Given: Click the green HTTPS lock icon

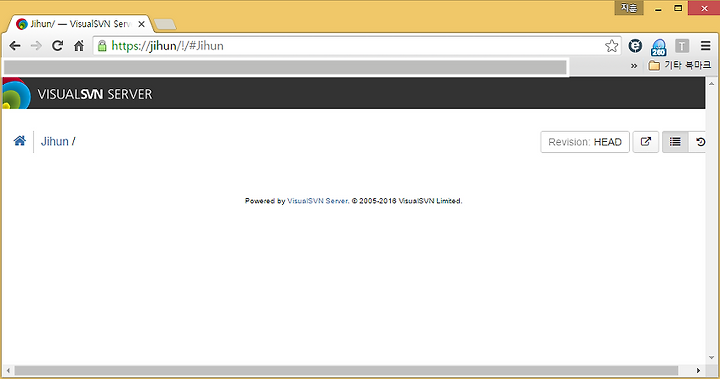Looking at the screenshot, I should [x=102, y=46].
